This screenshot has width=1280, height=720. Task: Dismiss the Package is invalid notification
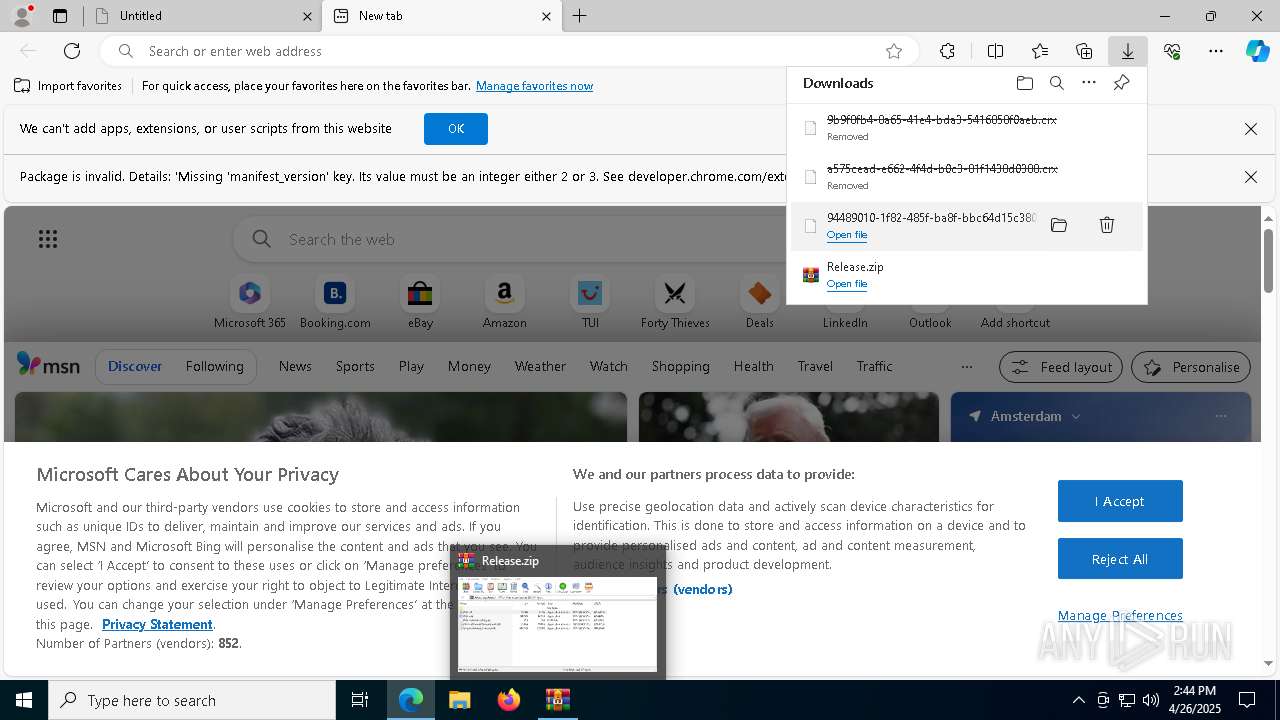(x=1250, y=177)
